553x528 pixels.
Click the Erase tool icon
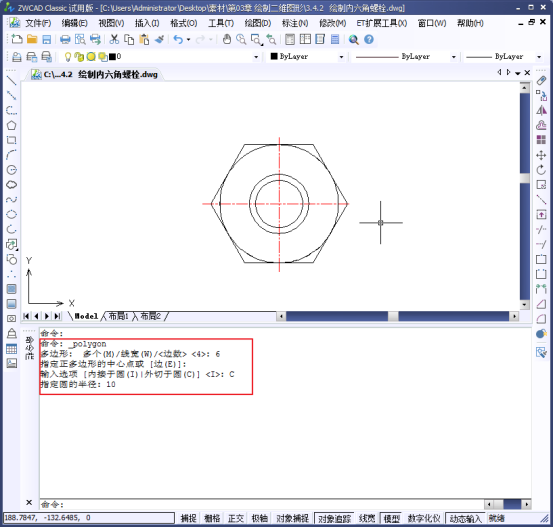(541, 81)
